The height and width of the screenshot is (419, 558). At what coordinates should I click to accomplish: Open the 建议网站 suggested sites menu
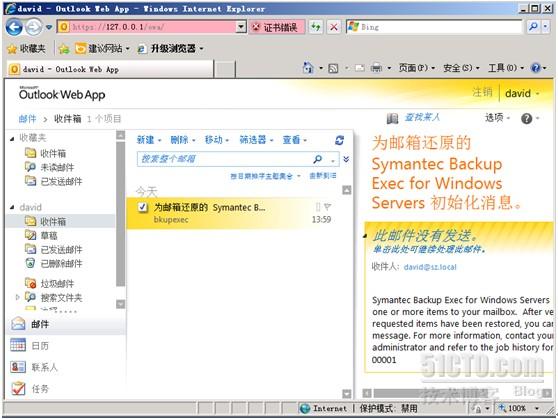coord(102,48)
